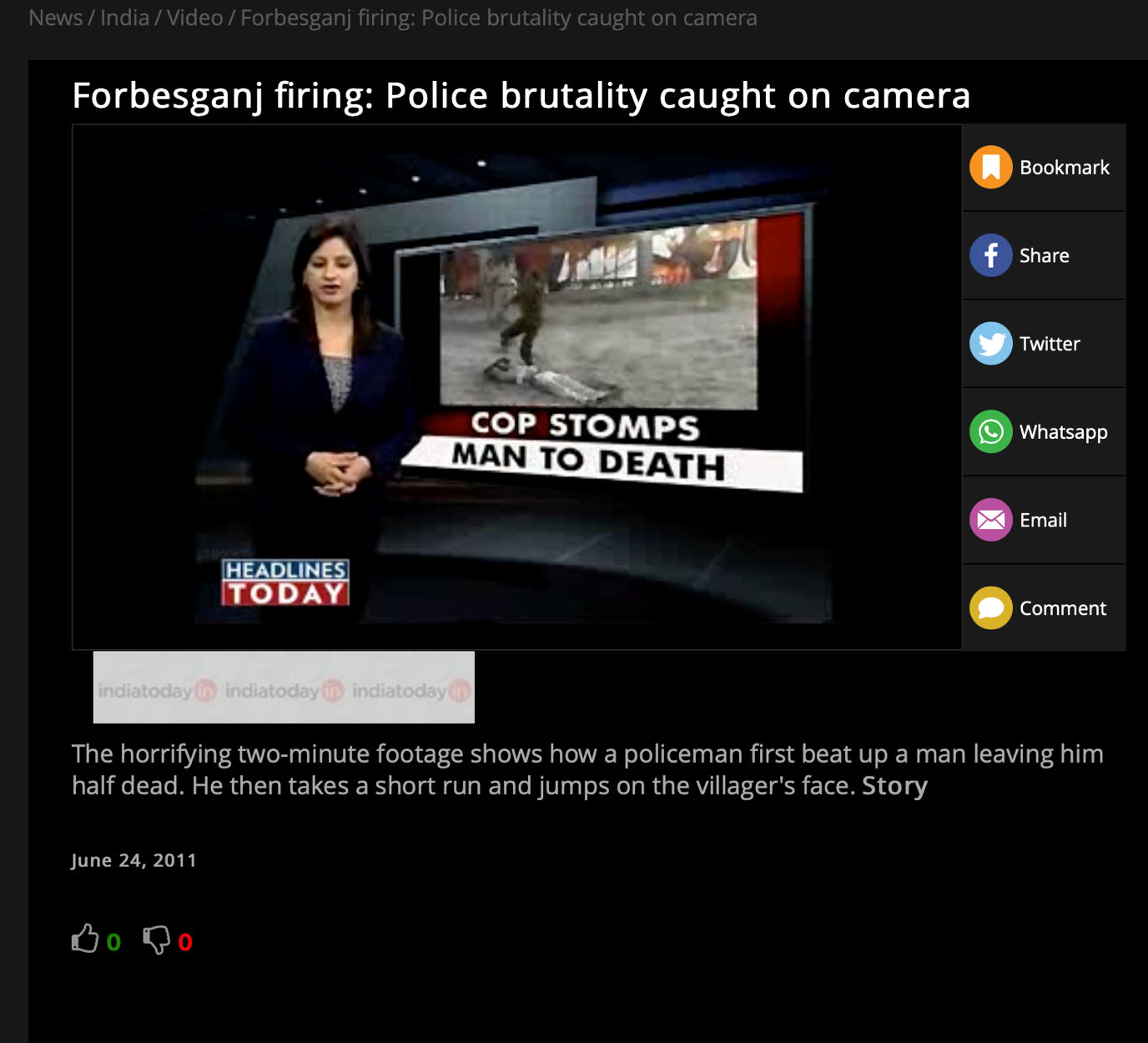Click the red dislike count zero
Image resolution: width=1148 pixels, height=1043 pixels.
tap(185, 942)
